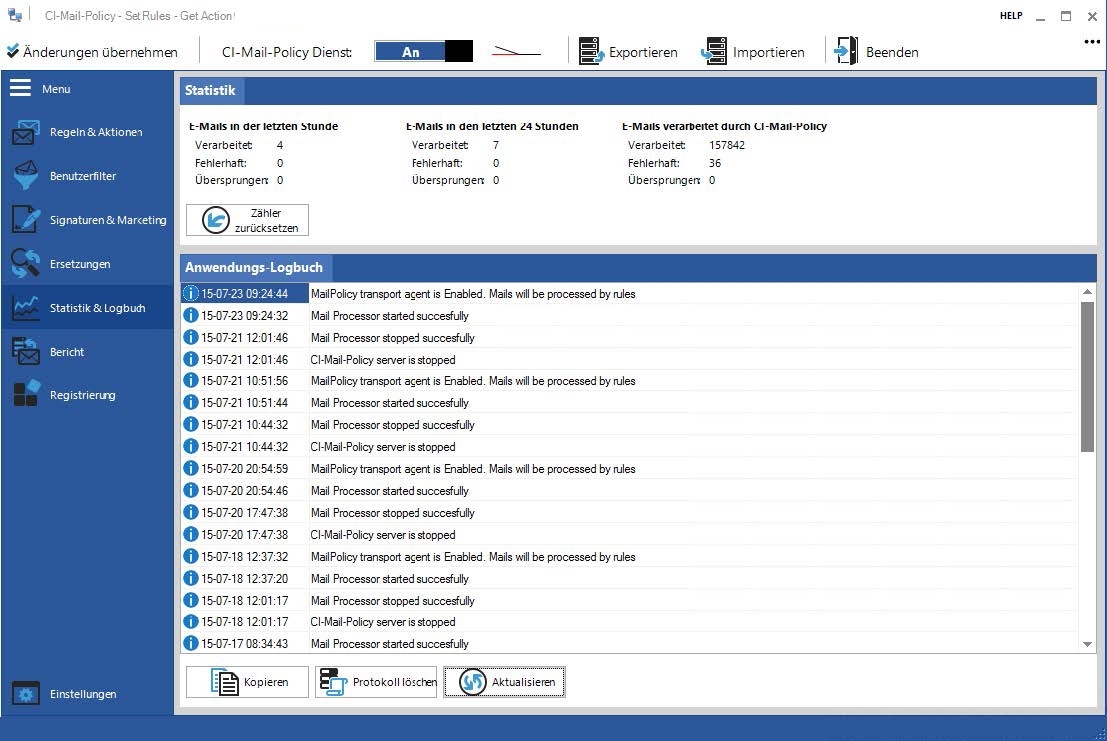Click the Beenden label
The height and width of the screenshot is (741, 1107).
892,52
